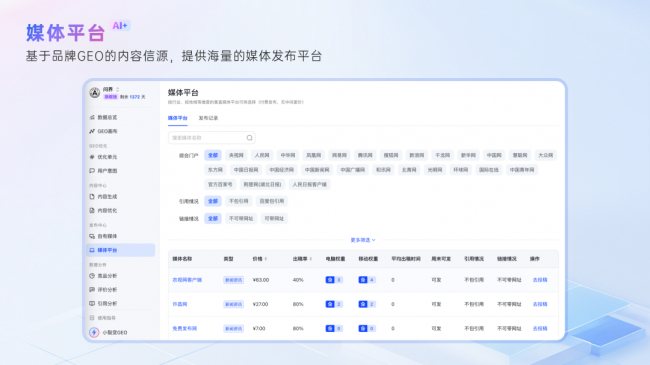Image resolution: width=650 pixels, height=365 pixels.
Task: Select the 人民网 filter chip
Action: [262, 156]
